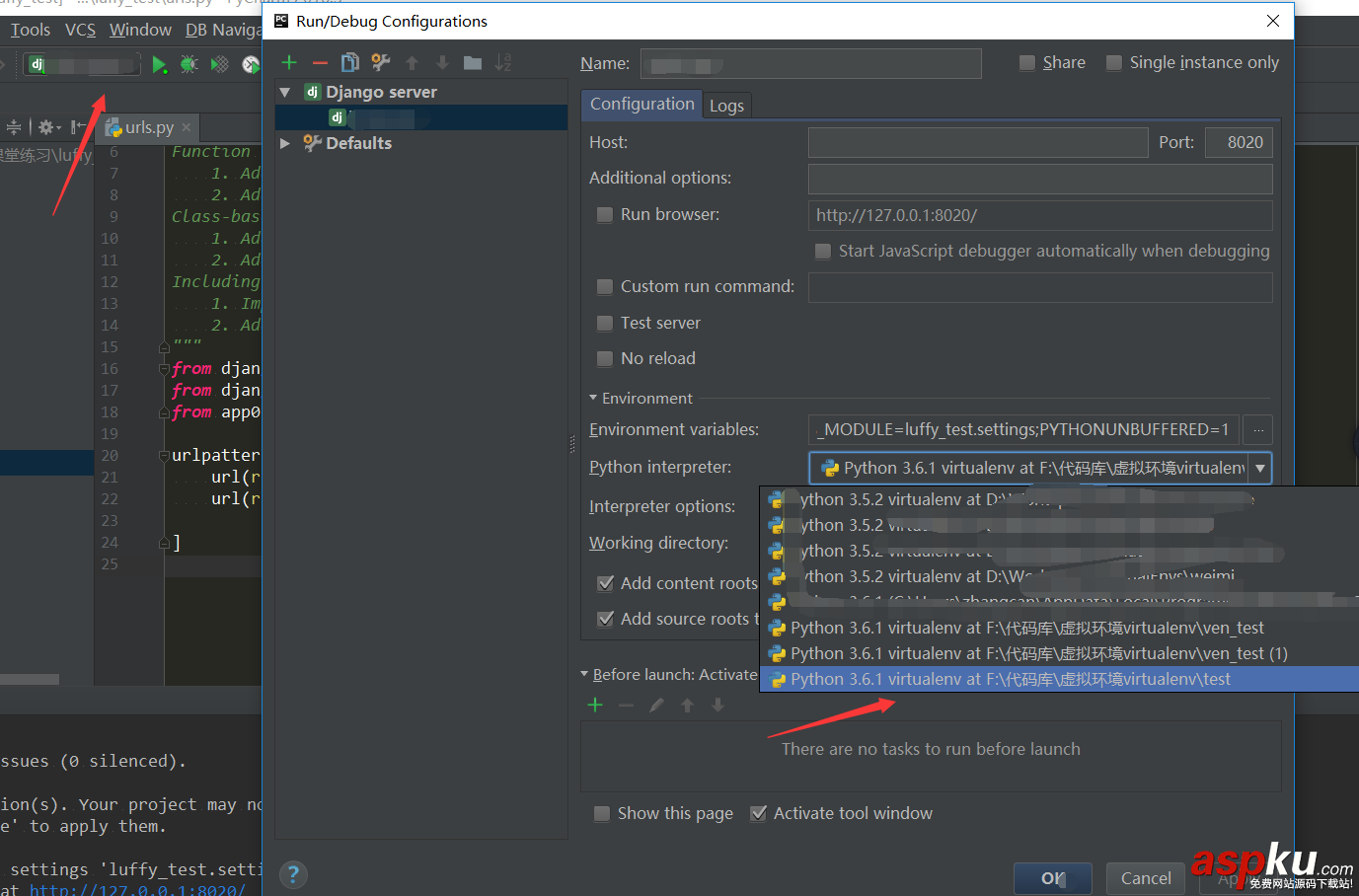Move before launch task down
Screen dimensions: 1359x896
pos(717,705)
